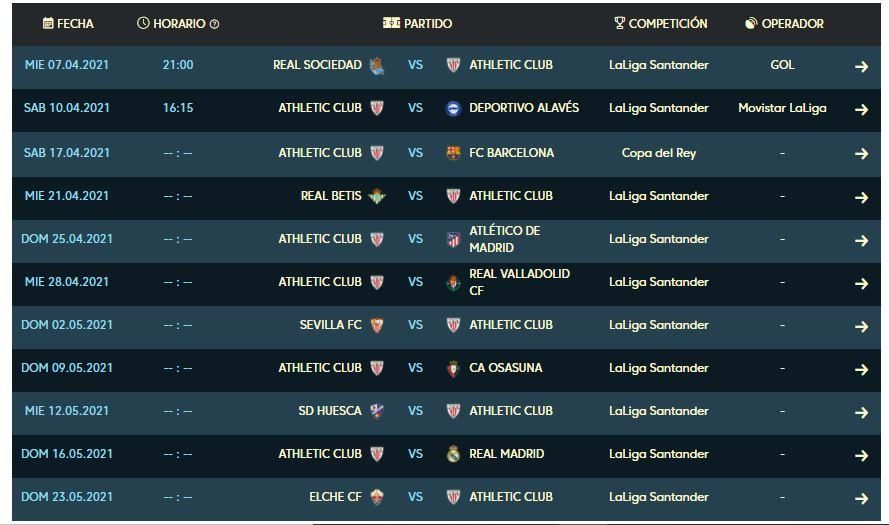Click the Competición column header
Viewport: 889px width, 525px height.
pyautogui.click(x=661, y=23)
